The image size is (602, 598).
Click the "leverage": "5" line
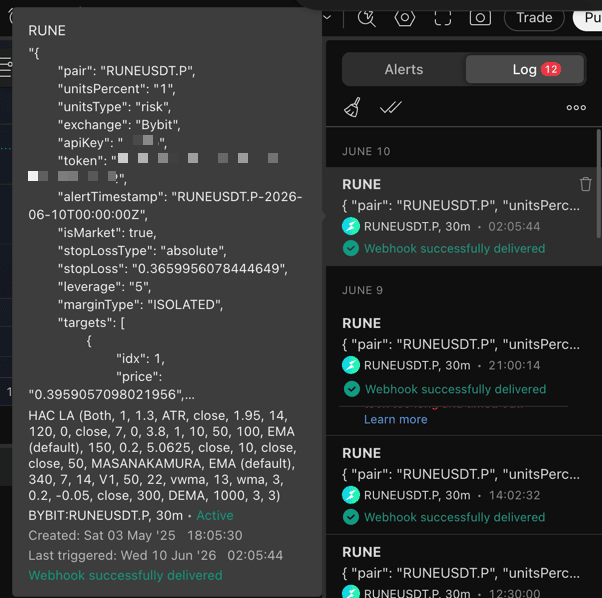click(104, 286)
